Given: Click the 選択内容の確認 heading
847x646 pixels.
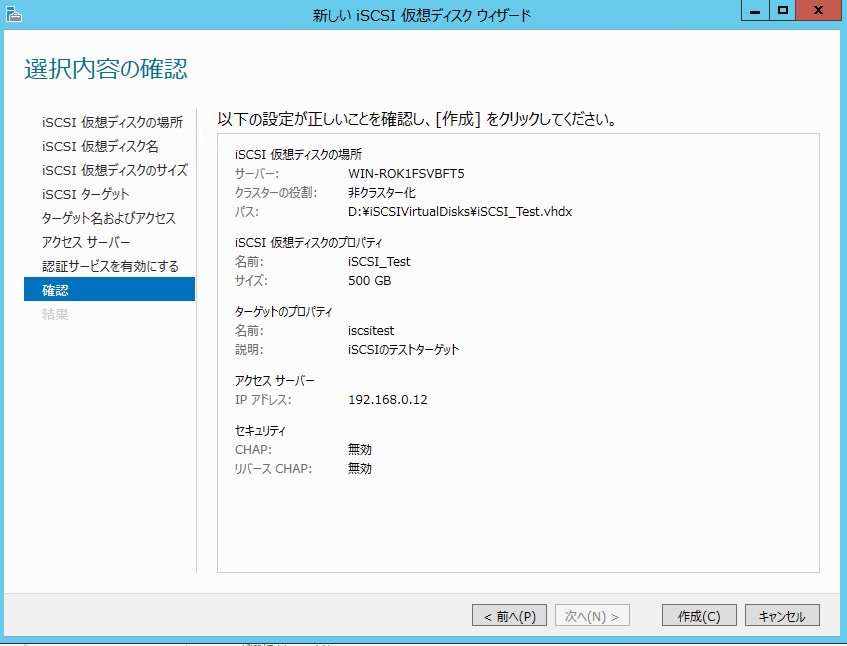Looking at the screenshot, I should coord(105,70).
